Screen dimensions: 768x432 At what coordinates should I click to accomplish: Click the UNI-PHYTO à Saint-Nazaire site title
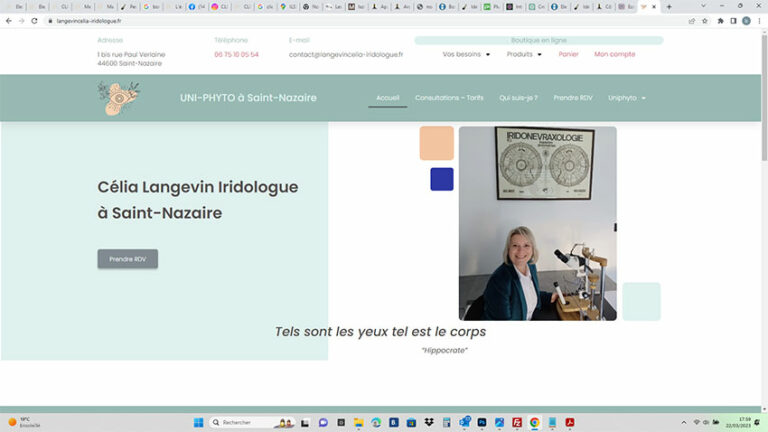[x=248, y=98]
